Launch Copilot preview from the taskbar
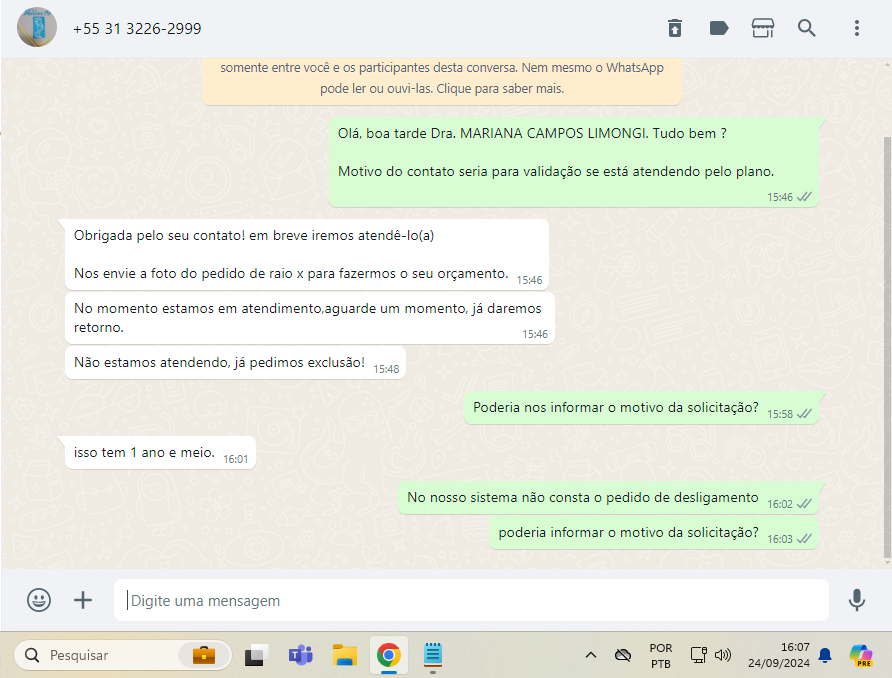This screenshot has width=892, height=678. pos(861,655)
